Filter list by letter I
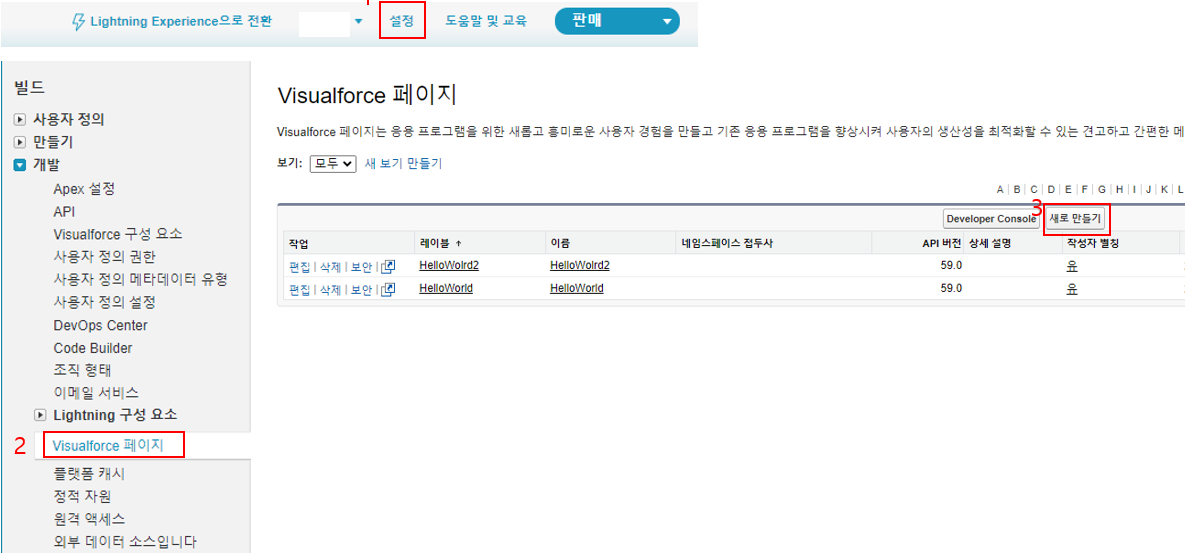The width and height of the screenshot is (1185, 555). tap(1134, 189)
